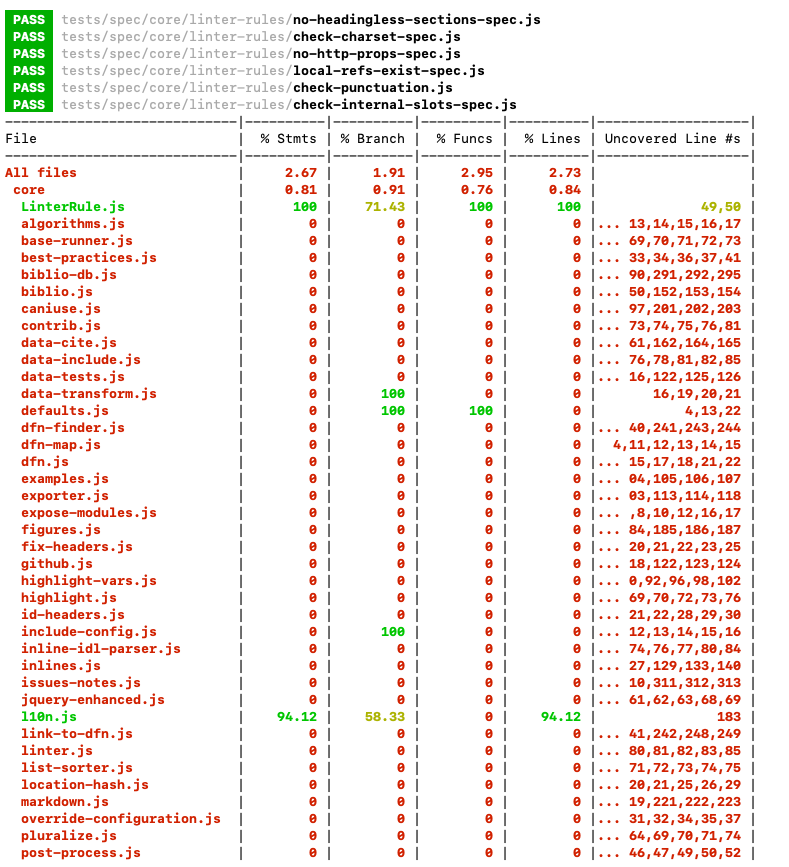Click the exporter.js file name
The height and width of the screenshot is (867, 789).
65,496
